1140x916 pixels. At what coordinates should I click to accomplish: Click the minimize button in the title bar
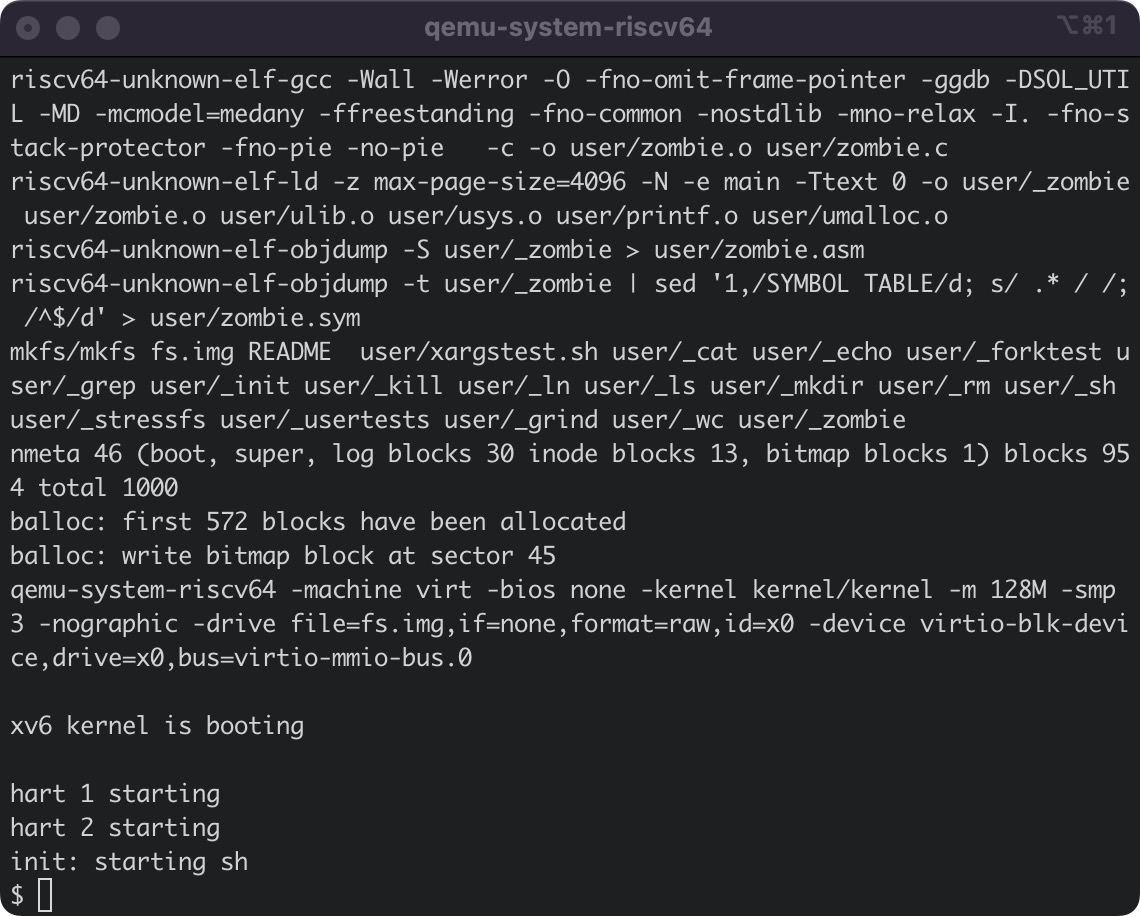pos(68,28)
